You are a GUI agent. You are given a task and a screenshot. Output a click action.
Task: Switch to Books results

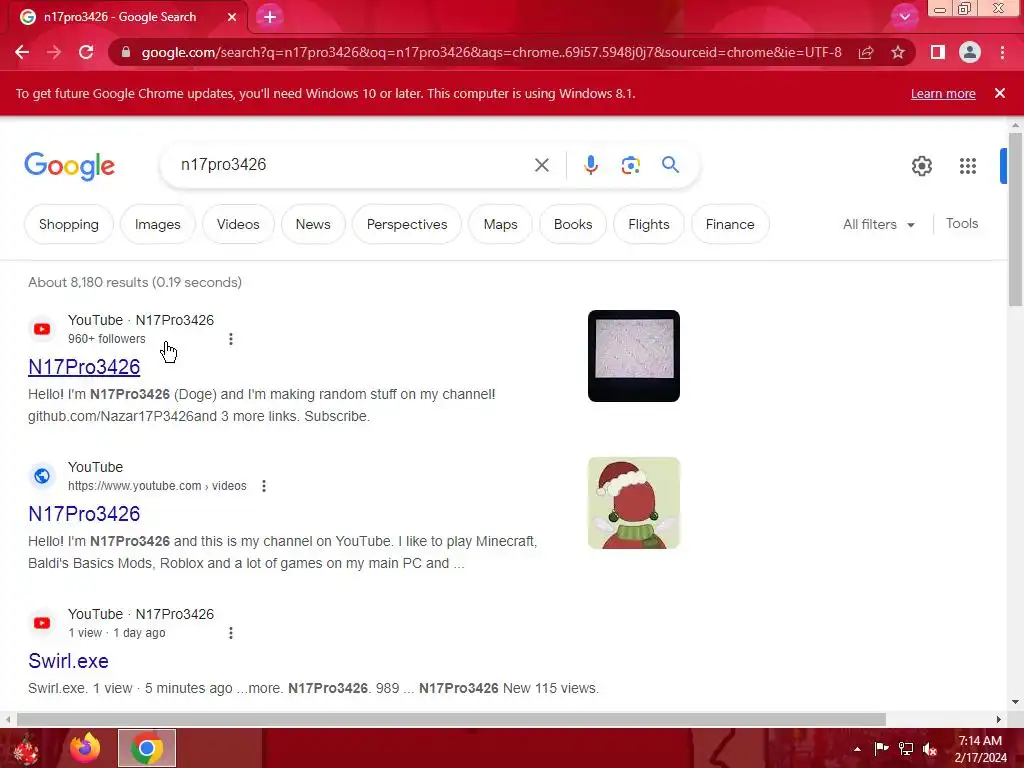point(573,225)
